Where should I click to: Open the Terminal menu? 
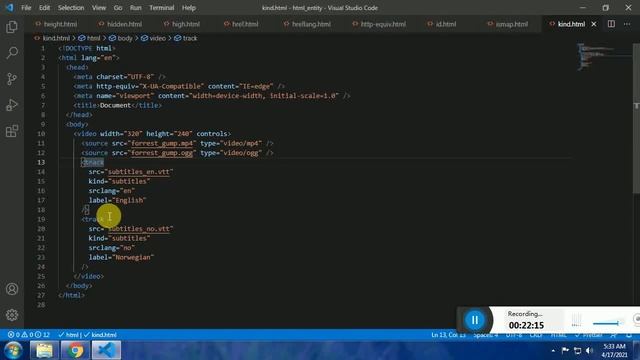coord(161,8)
